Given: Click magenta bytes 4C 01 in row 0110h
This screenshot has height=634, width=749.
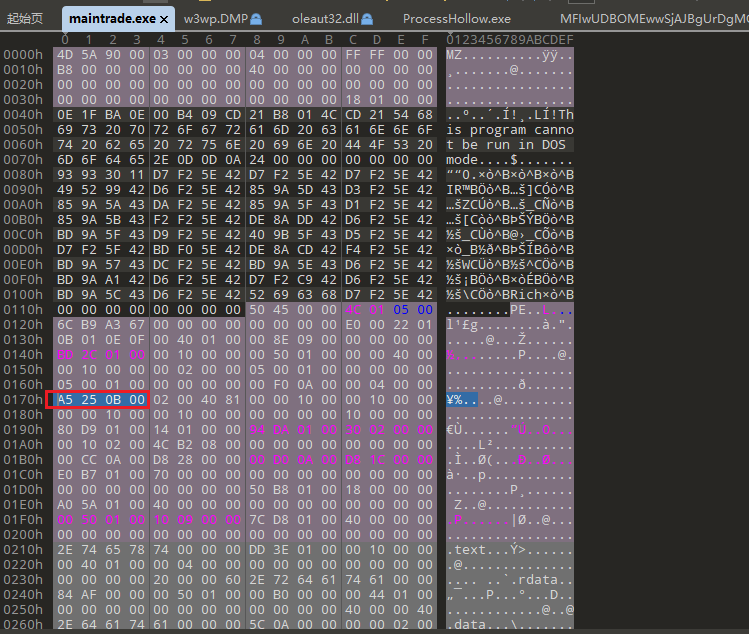Looking at the screenshot, I should coord(365,310).
